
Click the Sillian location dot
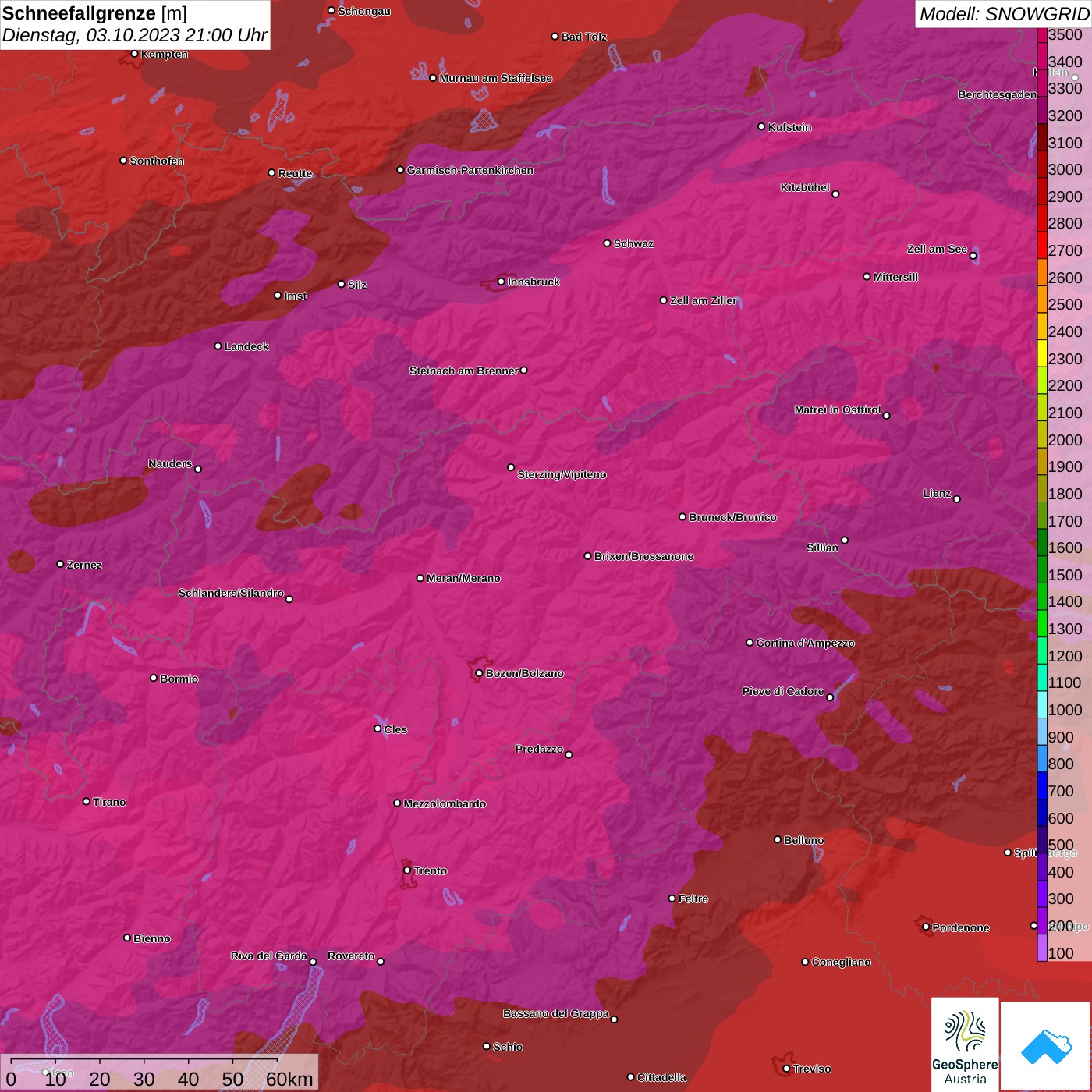point(845,540)
